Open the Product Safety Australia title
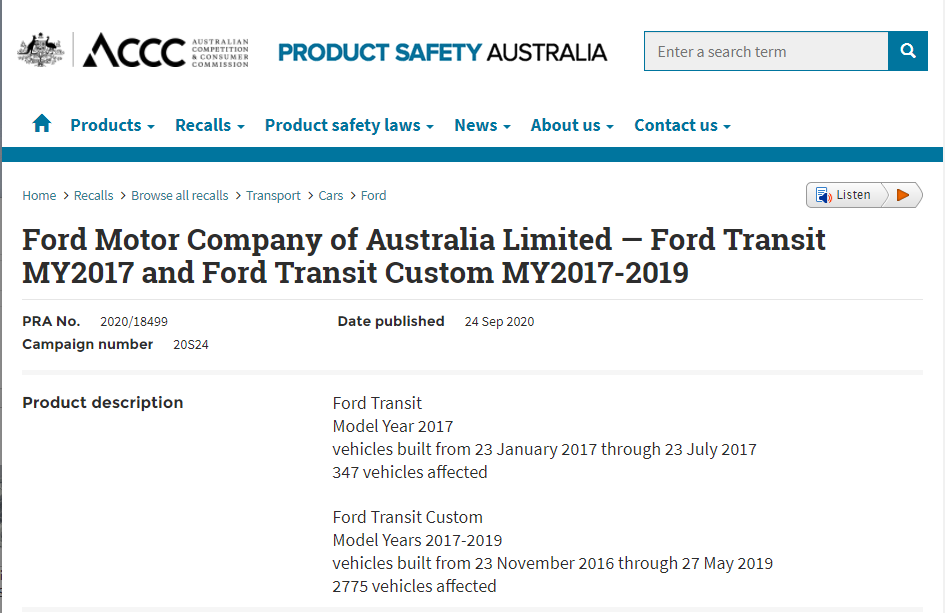Screen dimensions: 945x613 click(442, 52)
